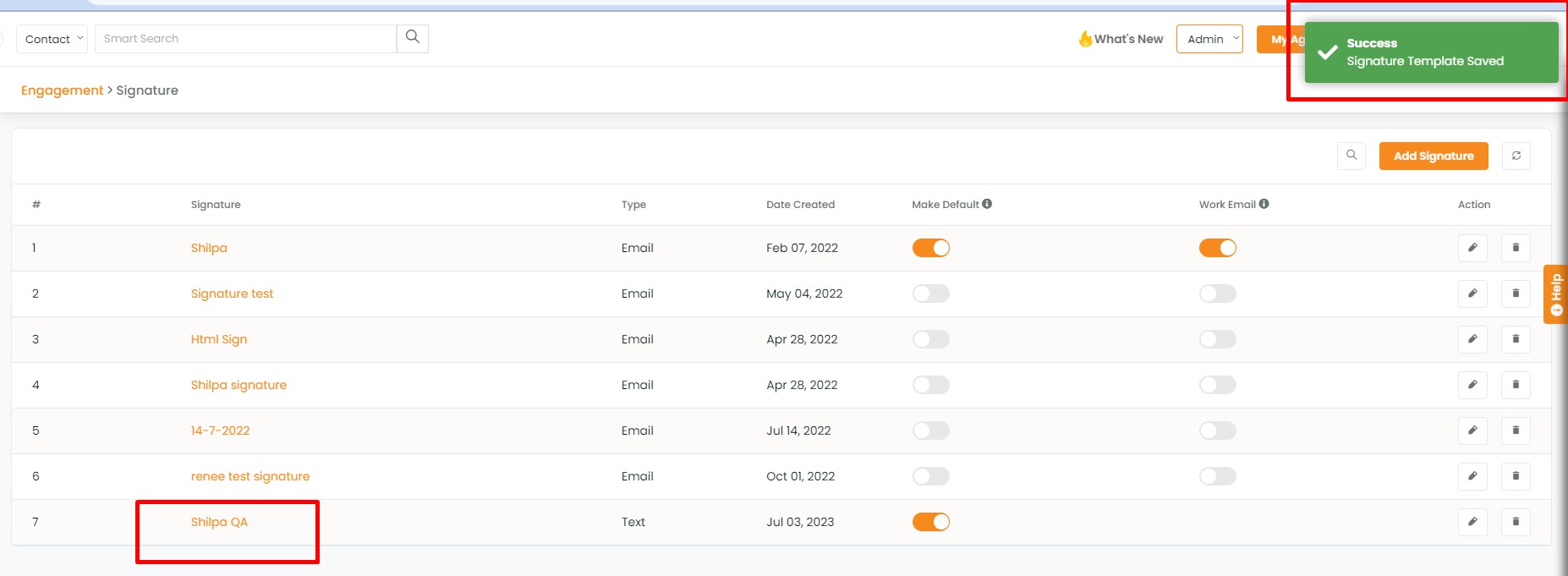Enable Work Email for 14-7-2022
This screenshot has height=576, width=1568.
(1217, 431)
